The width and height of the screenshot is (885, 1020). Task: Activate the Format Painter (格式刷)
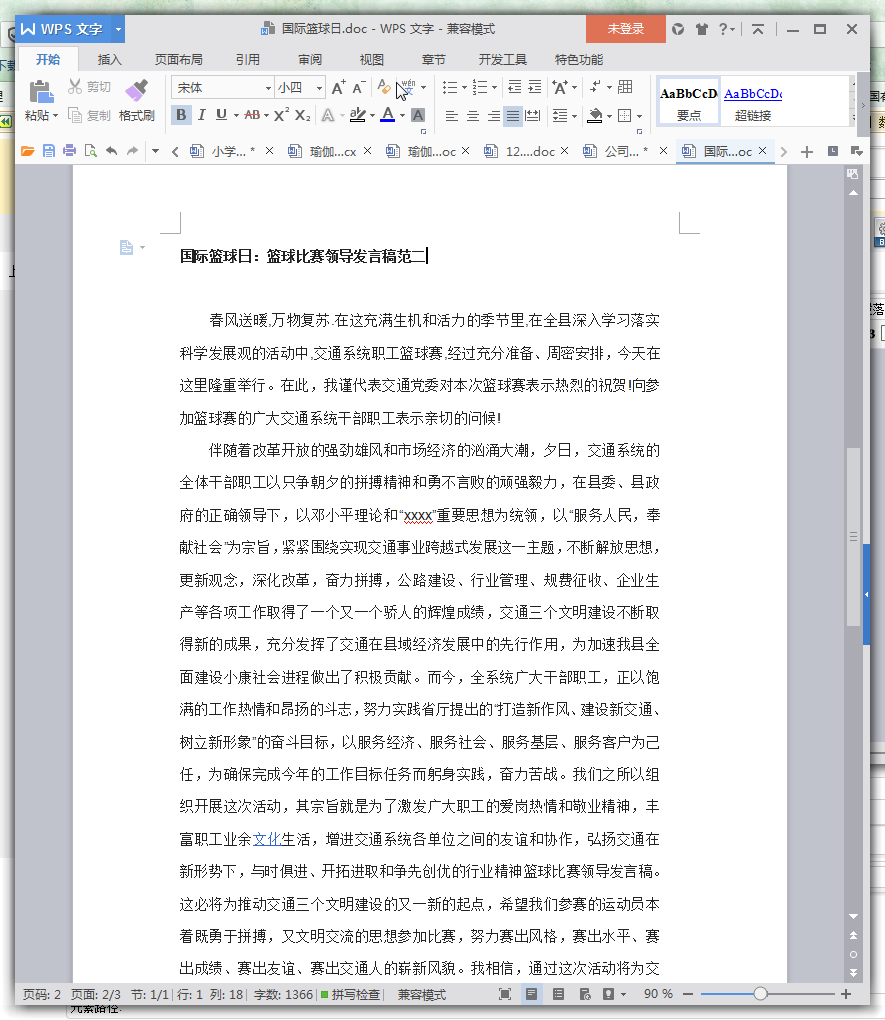[137, 101]
